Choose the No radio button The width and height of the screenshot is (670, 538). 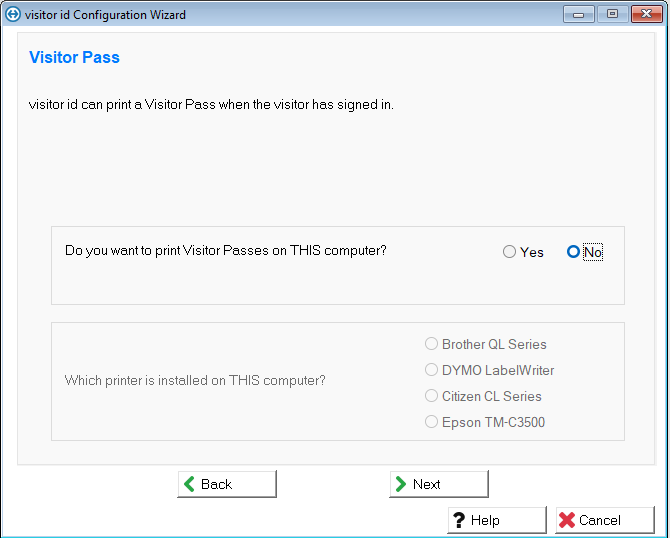(x=573, y=252)
